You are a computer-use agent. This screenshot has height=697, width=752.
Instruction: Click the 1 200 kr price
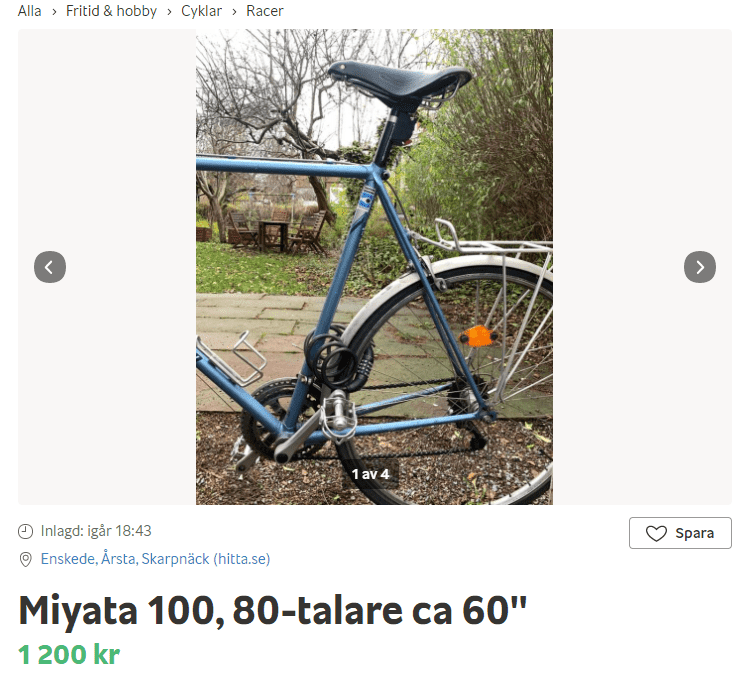pyautogui.click(x=69, y=654)
